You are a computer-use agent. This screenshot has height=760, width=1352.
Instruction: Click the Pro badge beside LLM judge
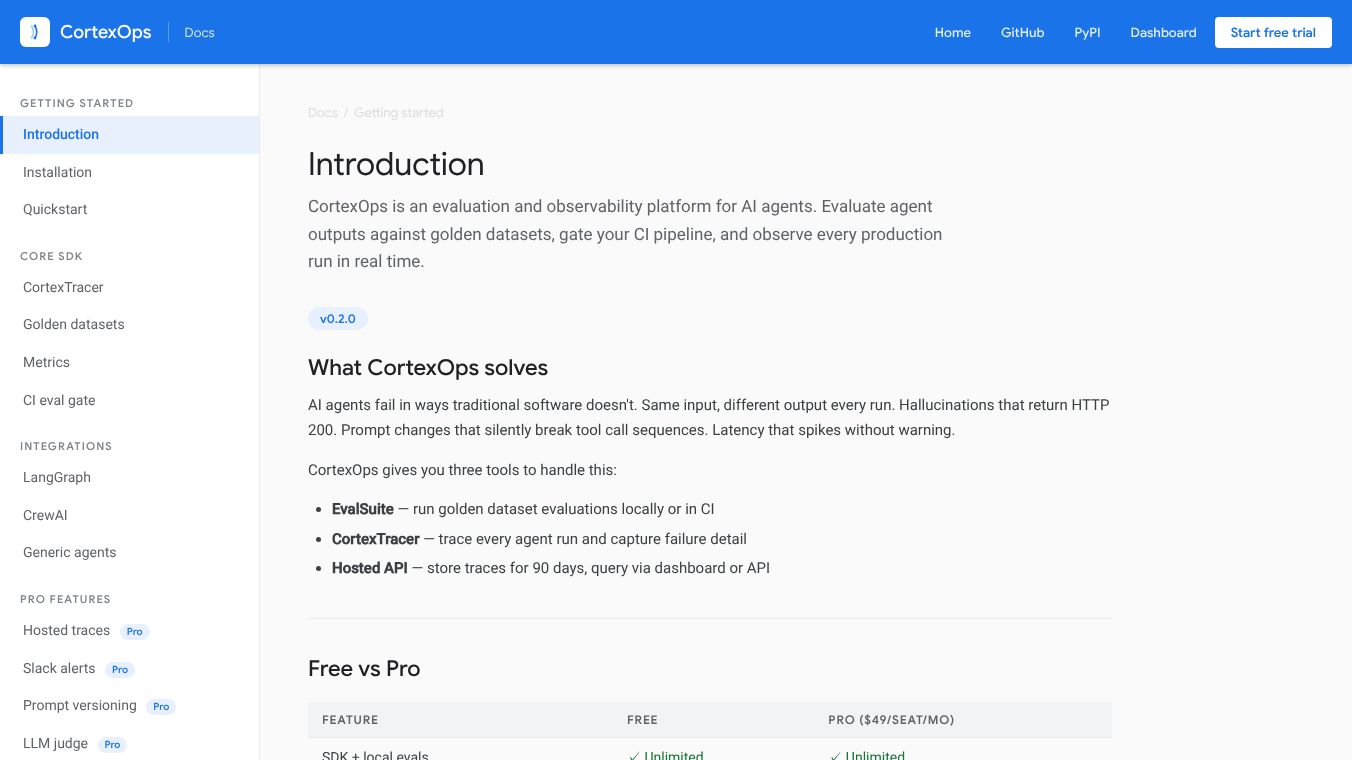(112, 744)
